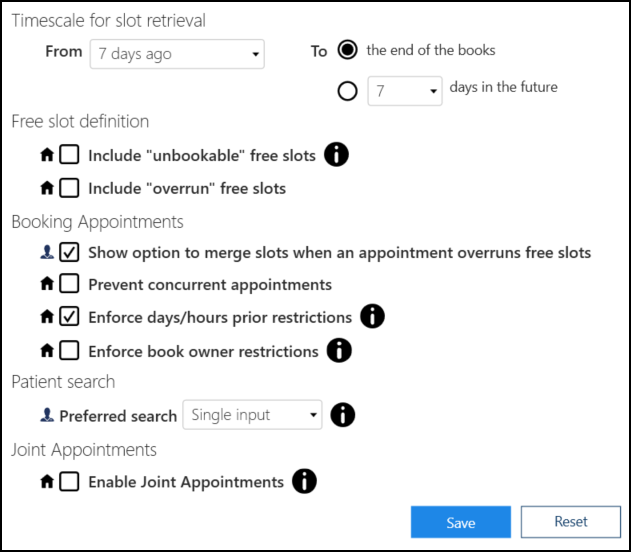Click info icon beside unbookable free slots

pos(337,155)
